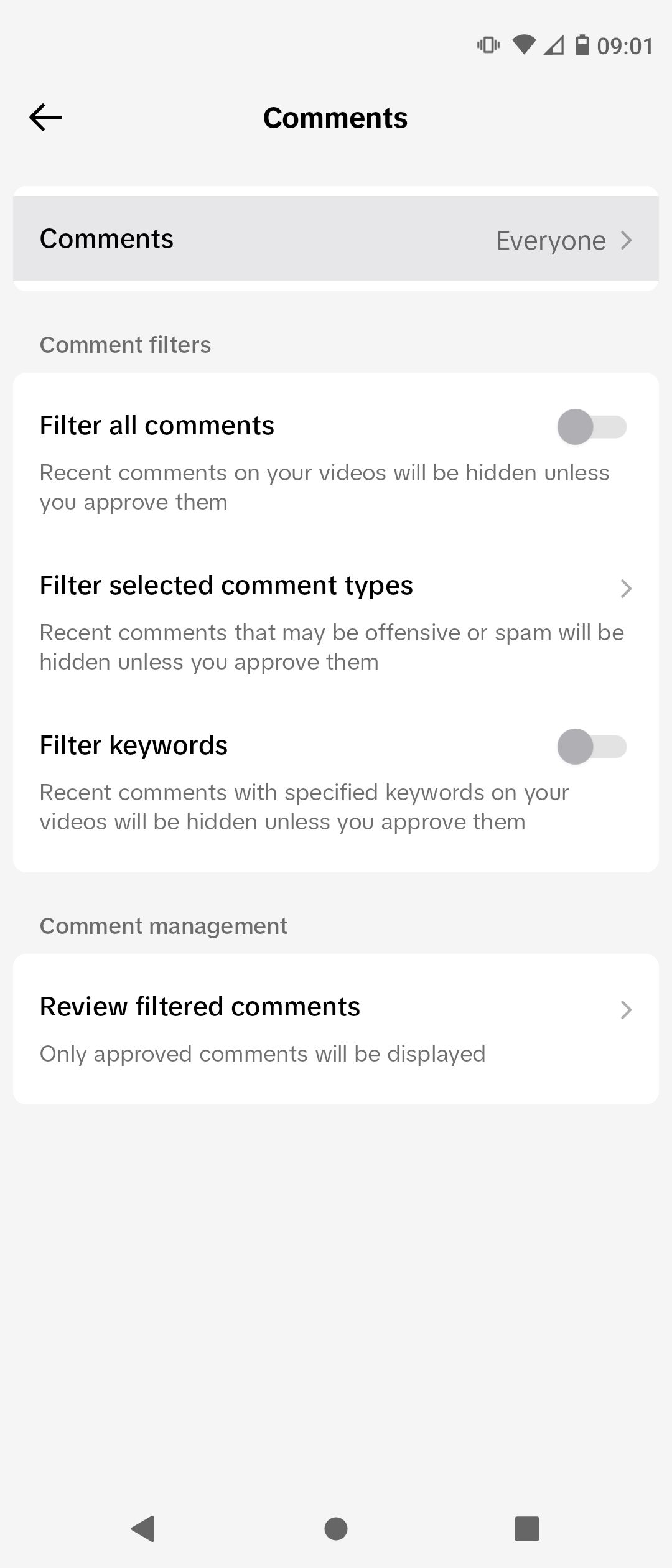Image resolution: width=672 pixels, height=1568 pixels.
Task: Tap the vibrate mode icon in the status bar
Action: 488,44
